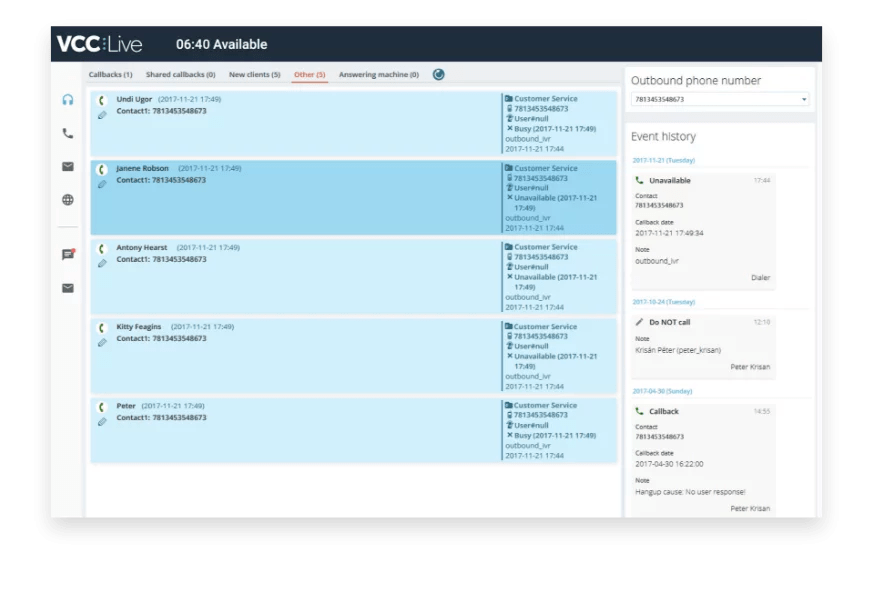The height and width of the screenshot is (601, 873).
Task: Open the envelope messages icon in sidebar
Action: [68, 167]
